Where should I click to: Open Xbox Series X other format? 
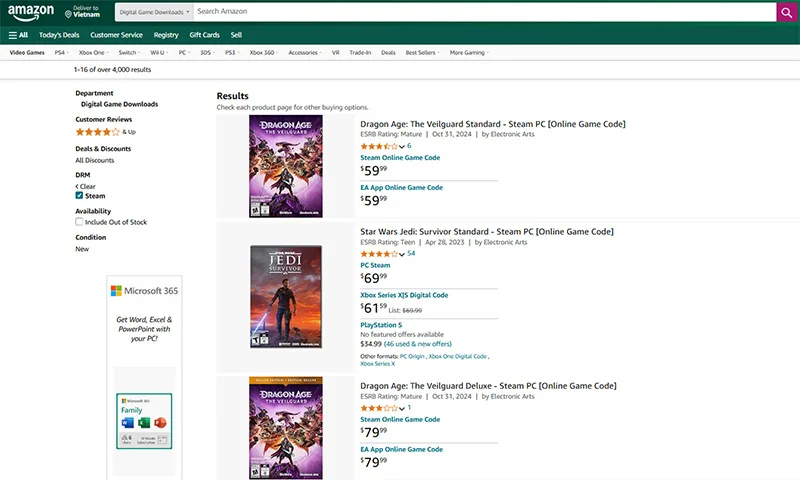coord(378,364)
